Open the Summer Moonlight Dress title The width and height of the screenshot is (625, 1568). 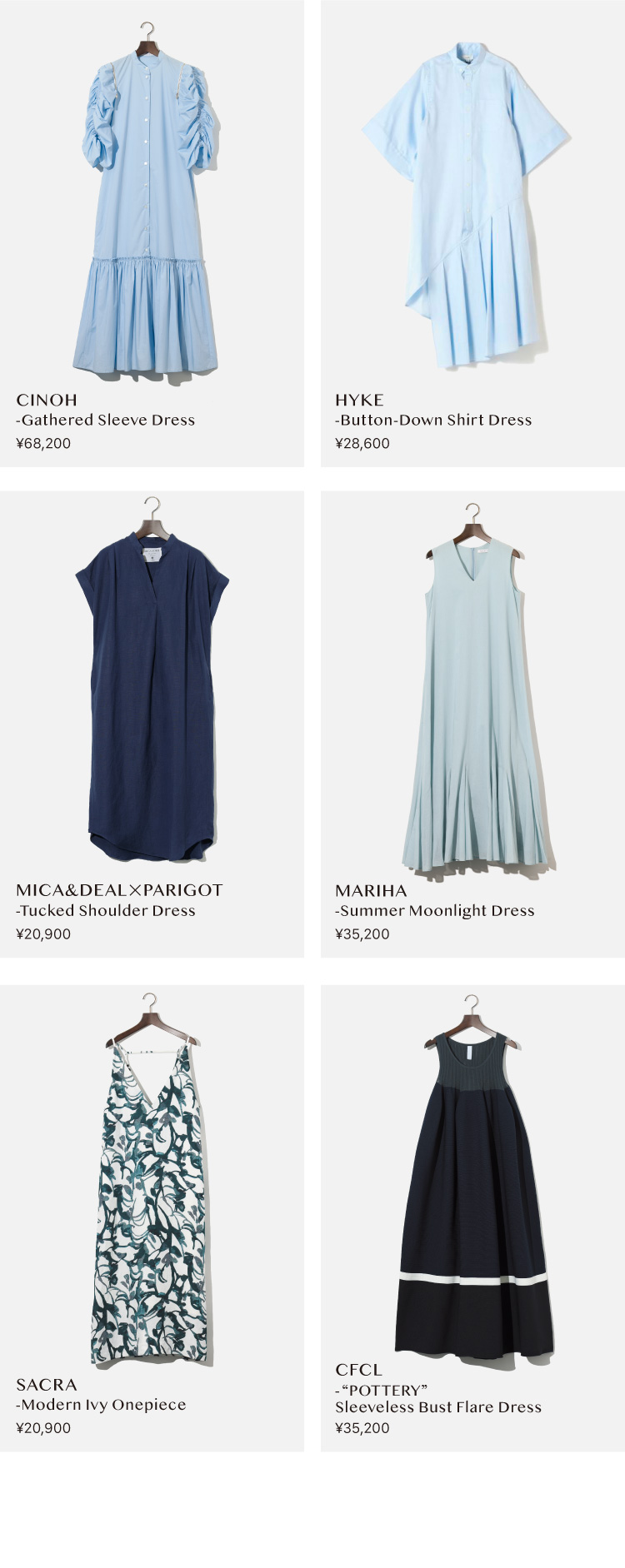click(x=435, y=911)
